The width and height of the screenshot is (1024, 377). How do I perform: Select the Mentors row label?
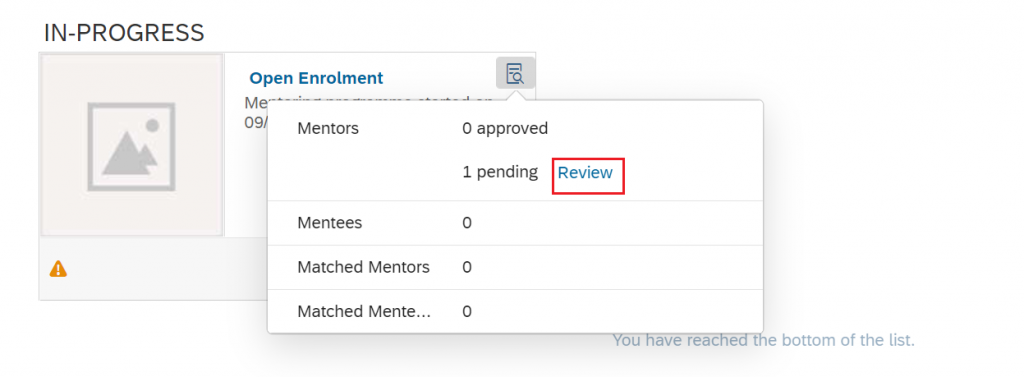click(328, 129)
